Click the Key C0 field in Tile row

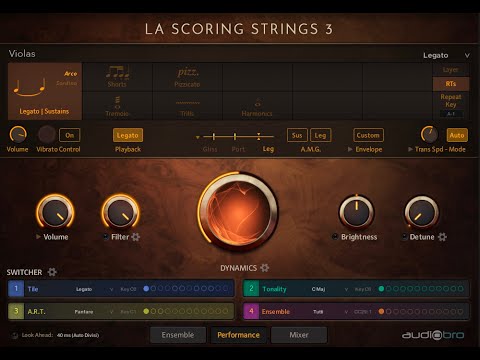[x=128, y=289]
